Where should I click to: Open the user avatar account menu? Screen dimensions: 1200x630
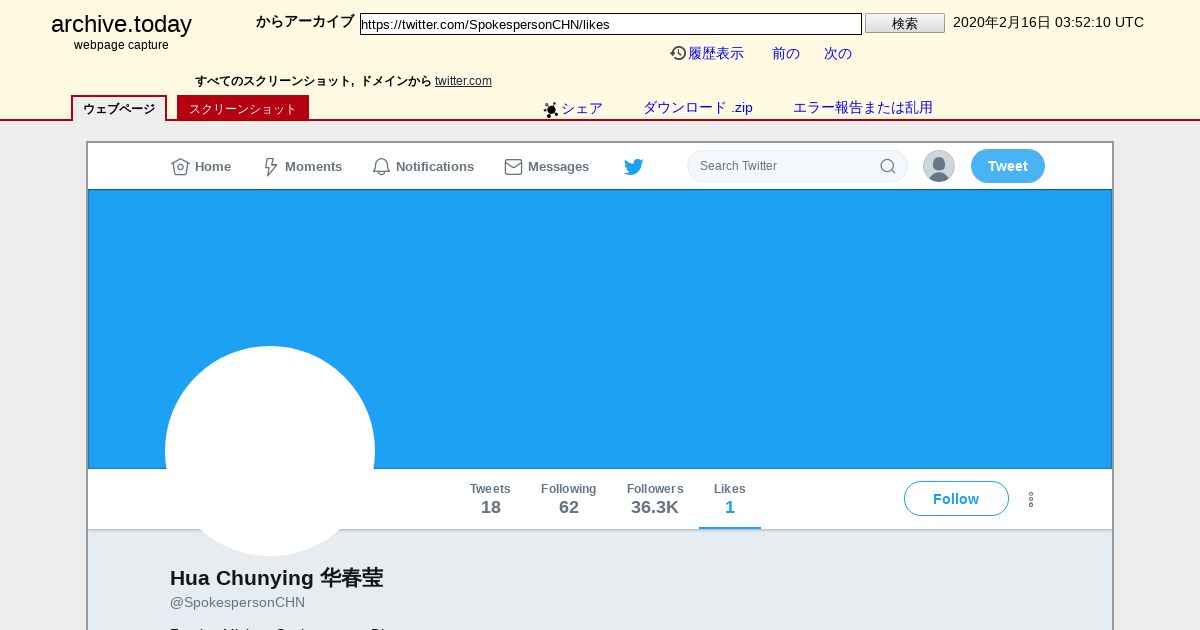(939, 166)
